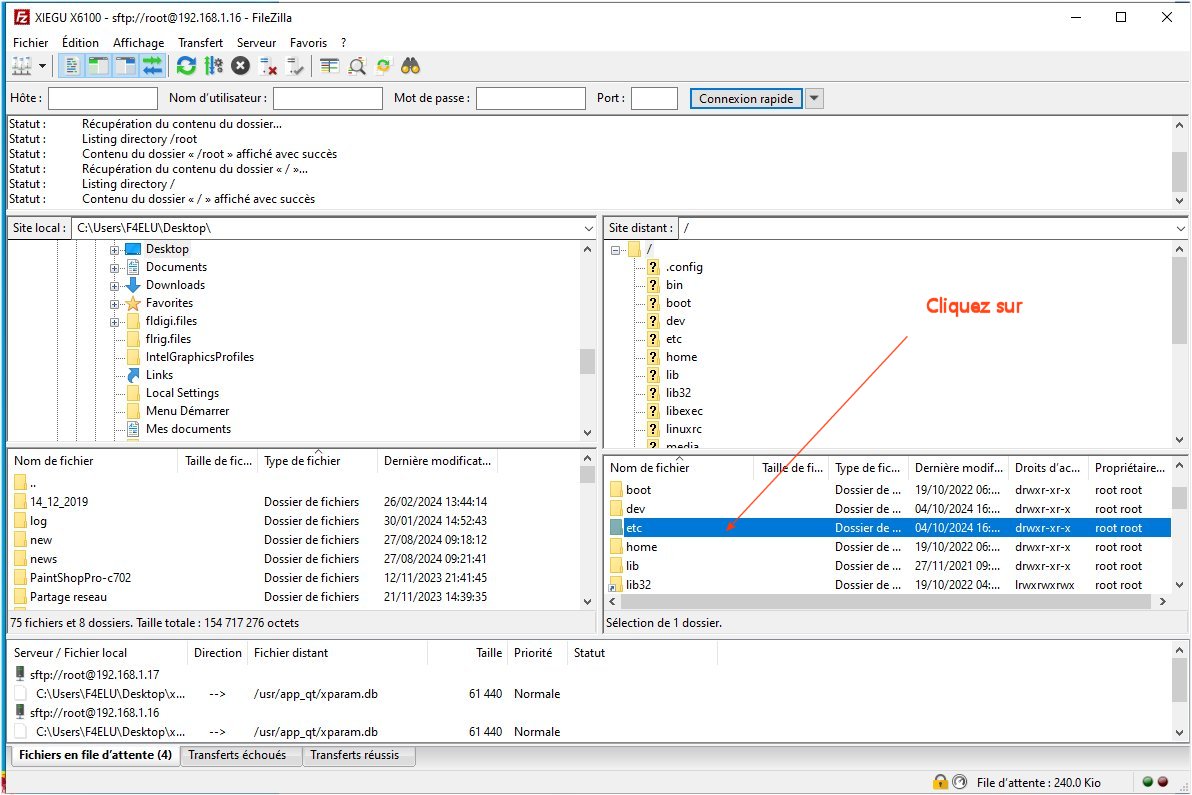This screenshot has height=795, width=1192.
Task: Cancel current operation icon
Action: click(x=240, y=66)
